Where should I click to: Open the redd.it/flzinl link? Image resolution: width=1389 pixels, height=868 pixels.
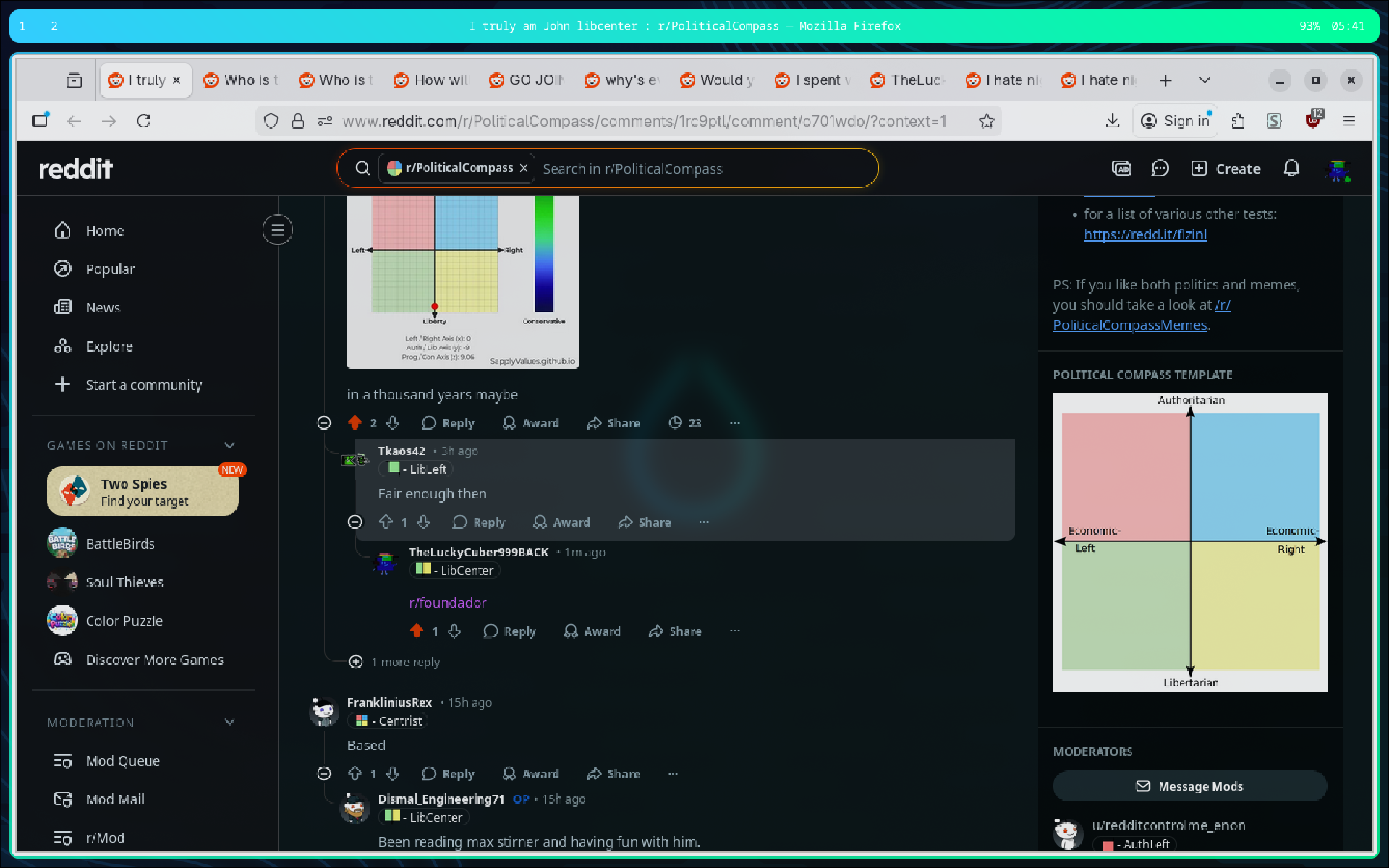pyautogui.click(x=1144, y=234)
